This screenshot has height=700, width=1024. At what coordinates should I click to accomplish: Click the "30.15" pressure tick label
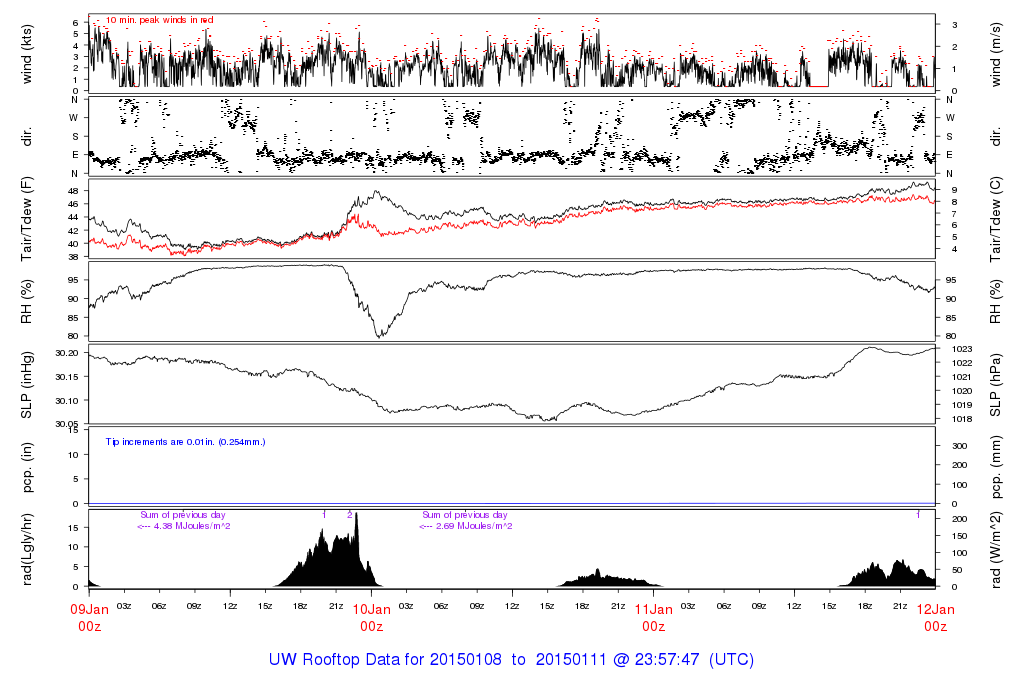[67, 377]
